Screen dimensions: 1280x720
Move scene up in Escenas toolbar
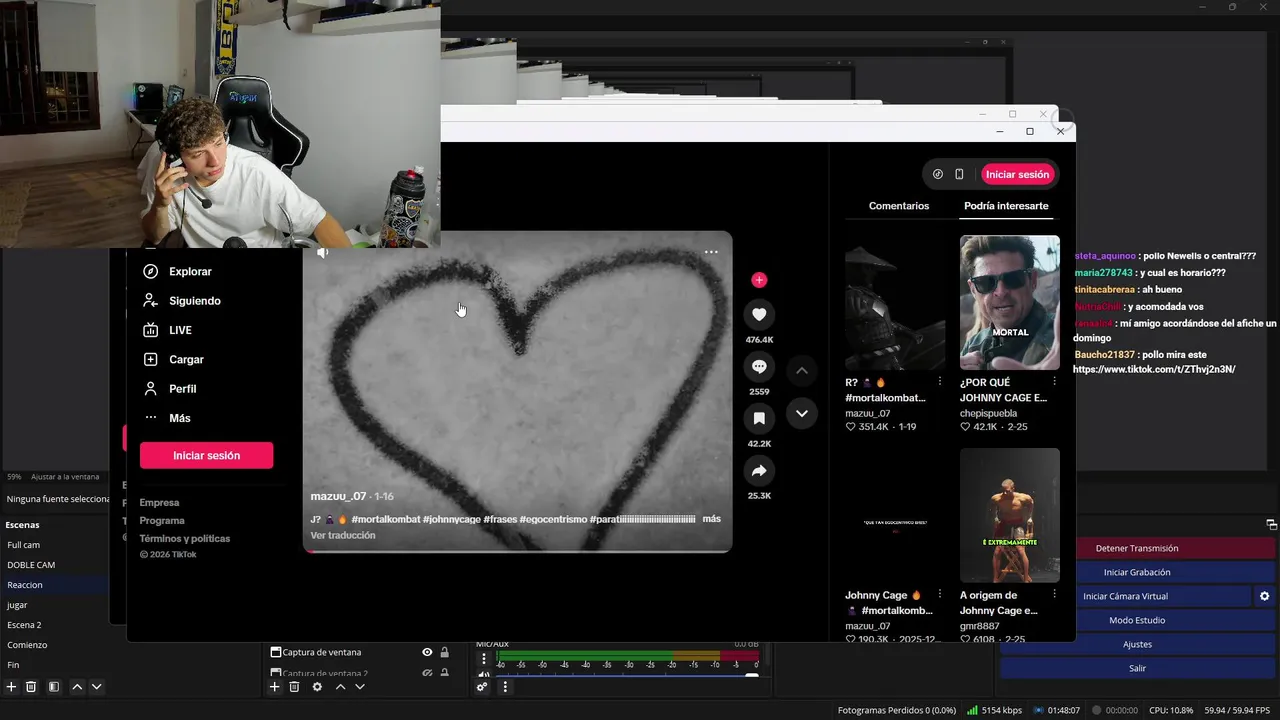[77, 687]
